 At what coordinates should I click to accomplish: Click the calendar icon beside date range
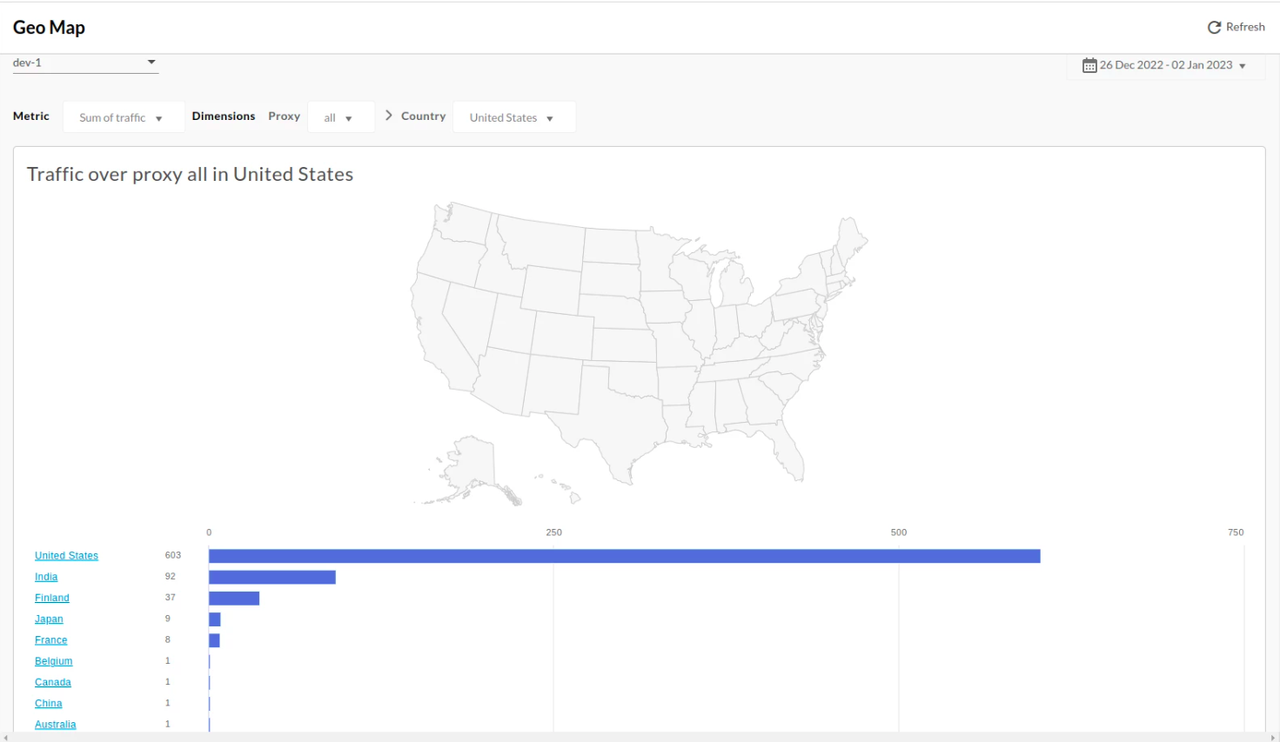[1089, 65]
